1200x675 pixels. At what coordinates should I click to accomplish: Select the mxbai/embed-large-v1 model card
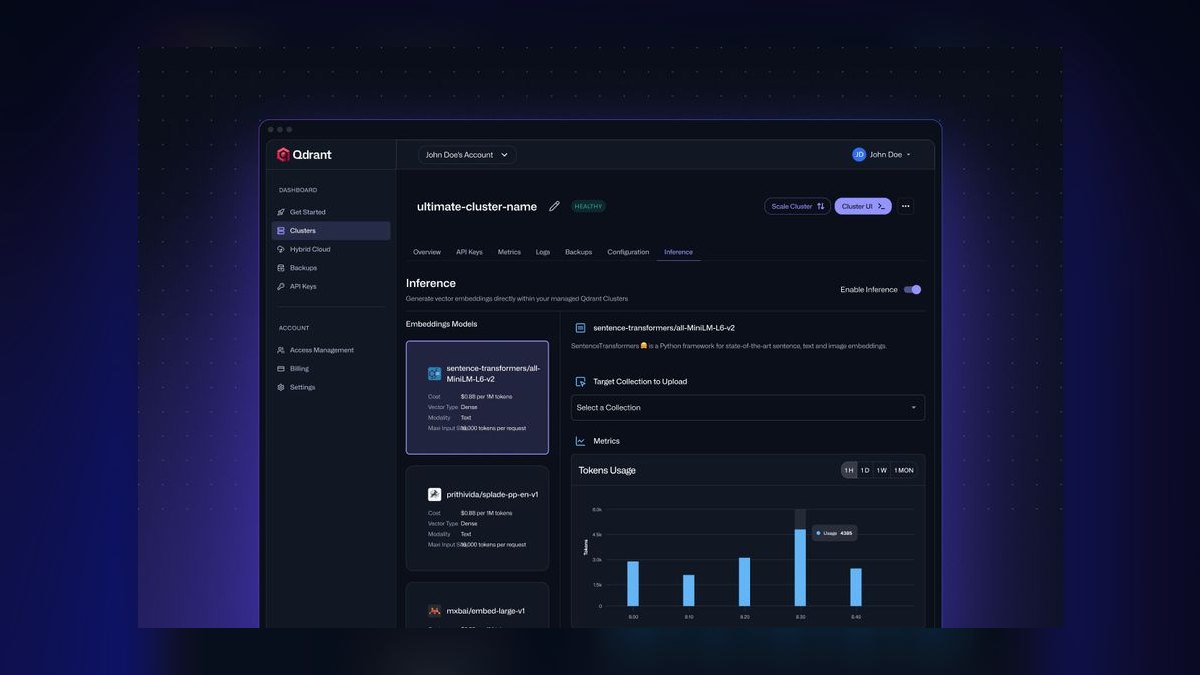[477, 605]
